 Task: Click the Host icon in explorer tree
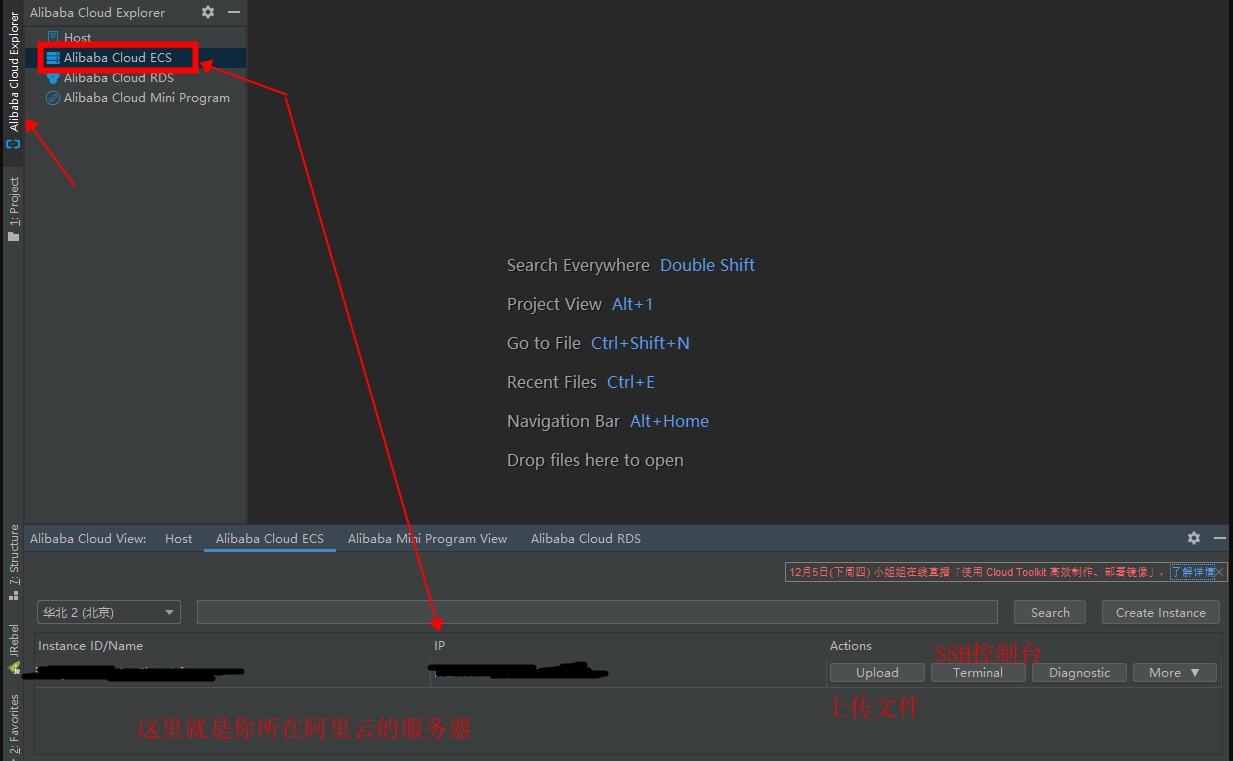53,37
